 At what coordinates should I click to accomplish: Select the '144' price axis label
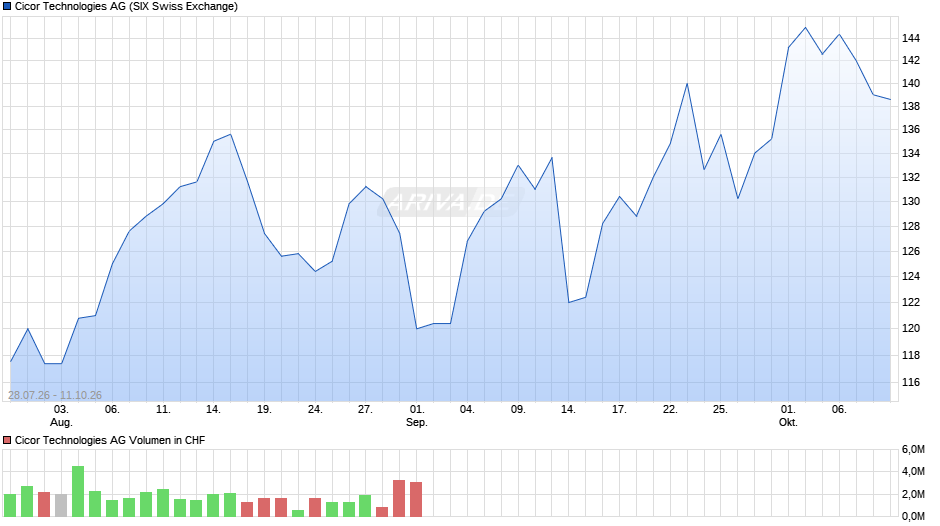[x=911, y=38]
